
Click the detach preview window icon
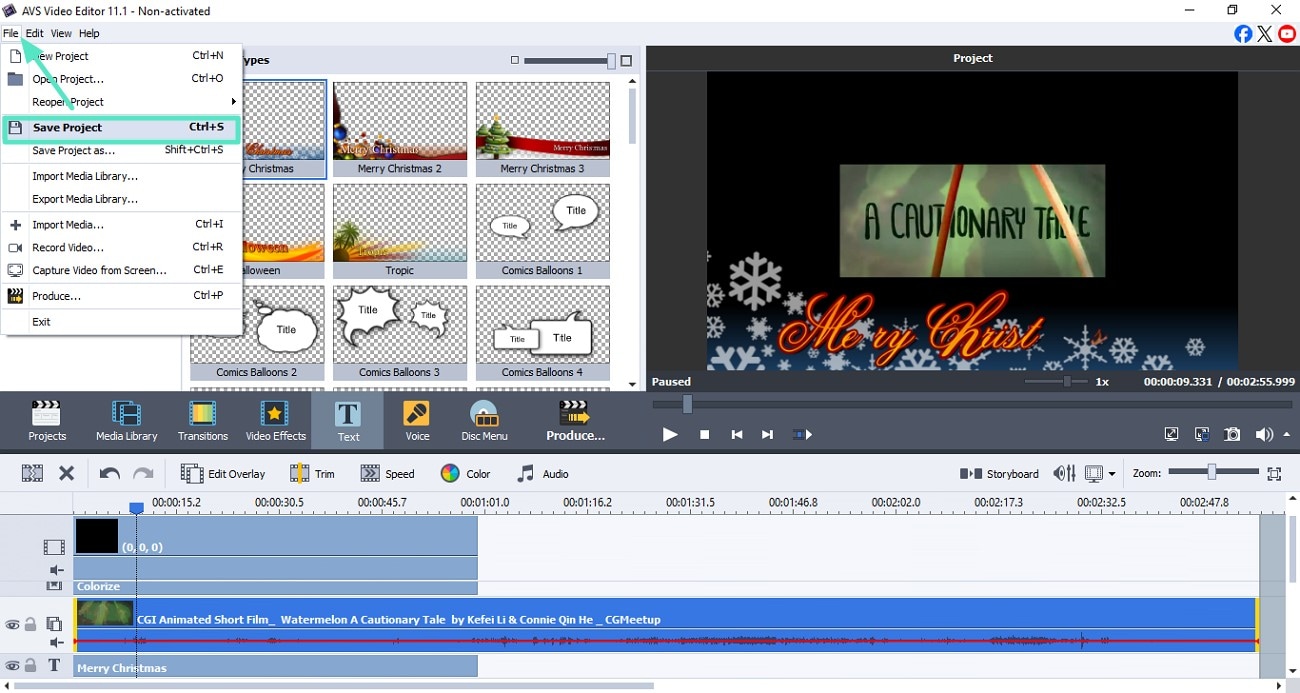point(1202,435)
